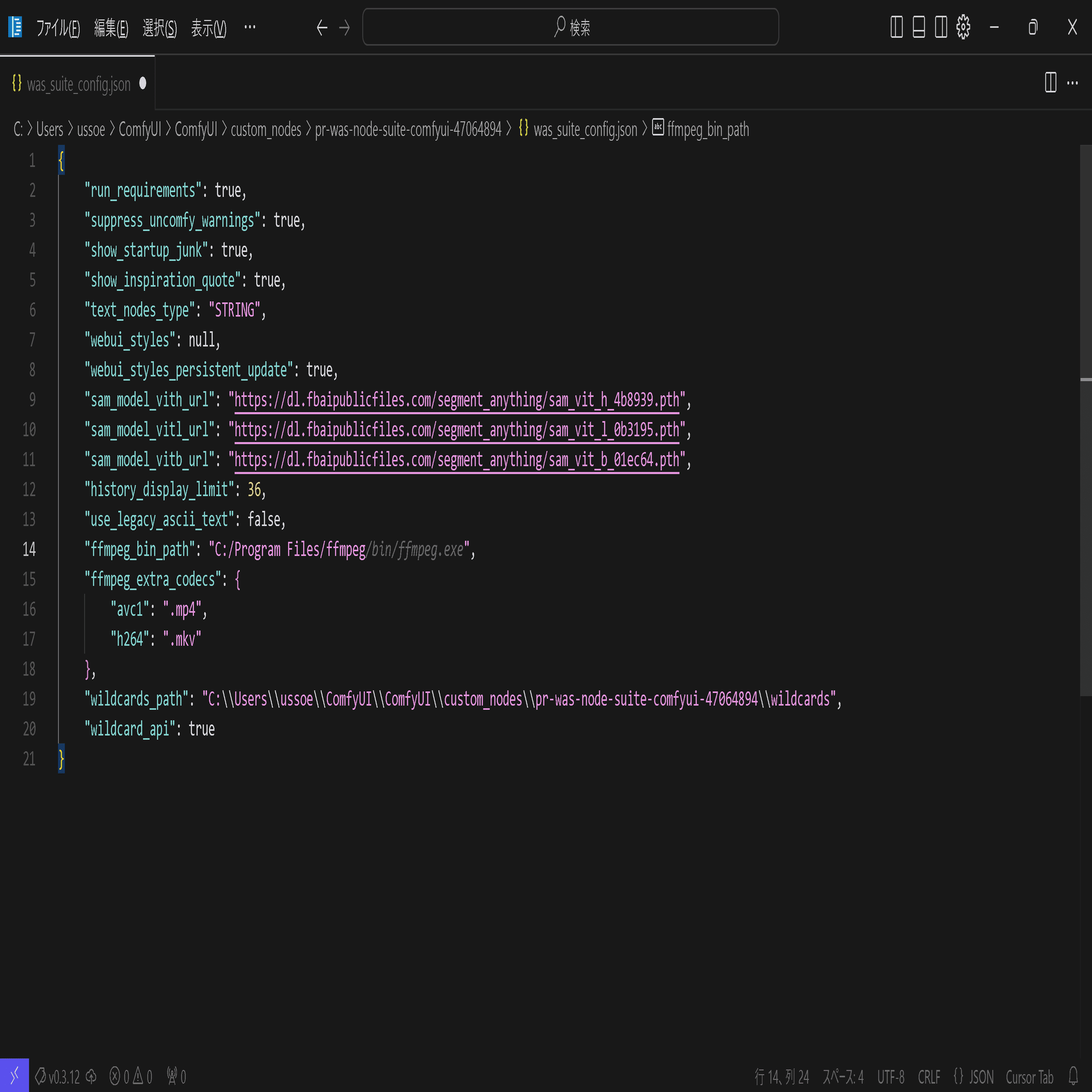Open settings gear in title bar
The width and height of the screenshot is (1092, 1092).
tap(963, 27)
